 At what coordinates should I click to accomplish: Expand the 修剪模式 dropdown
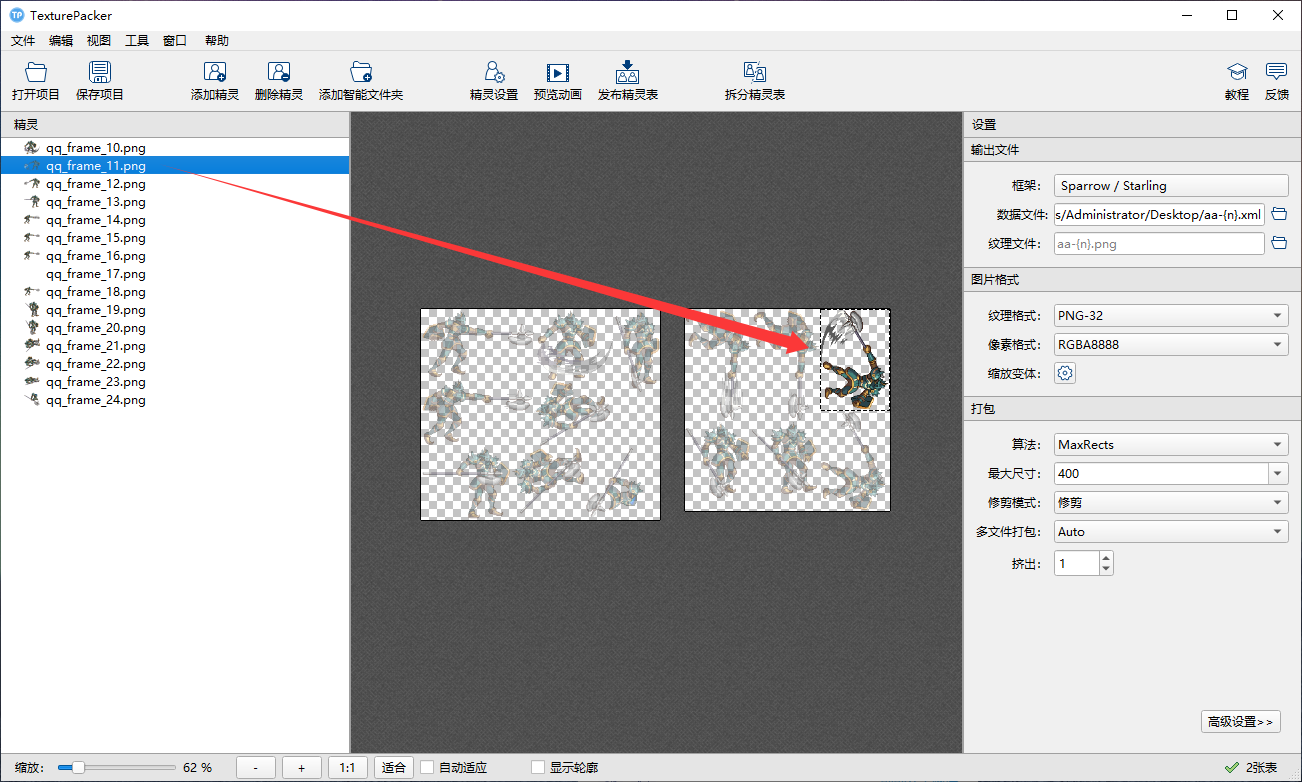tap(1170, 503)
